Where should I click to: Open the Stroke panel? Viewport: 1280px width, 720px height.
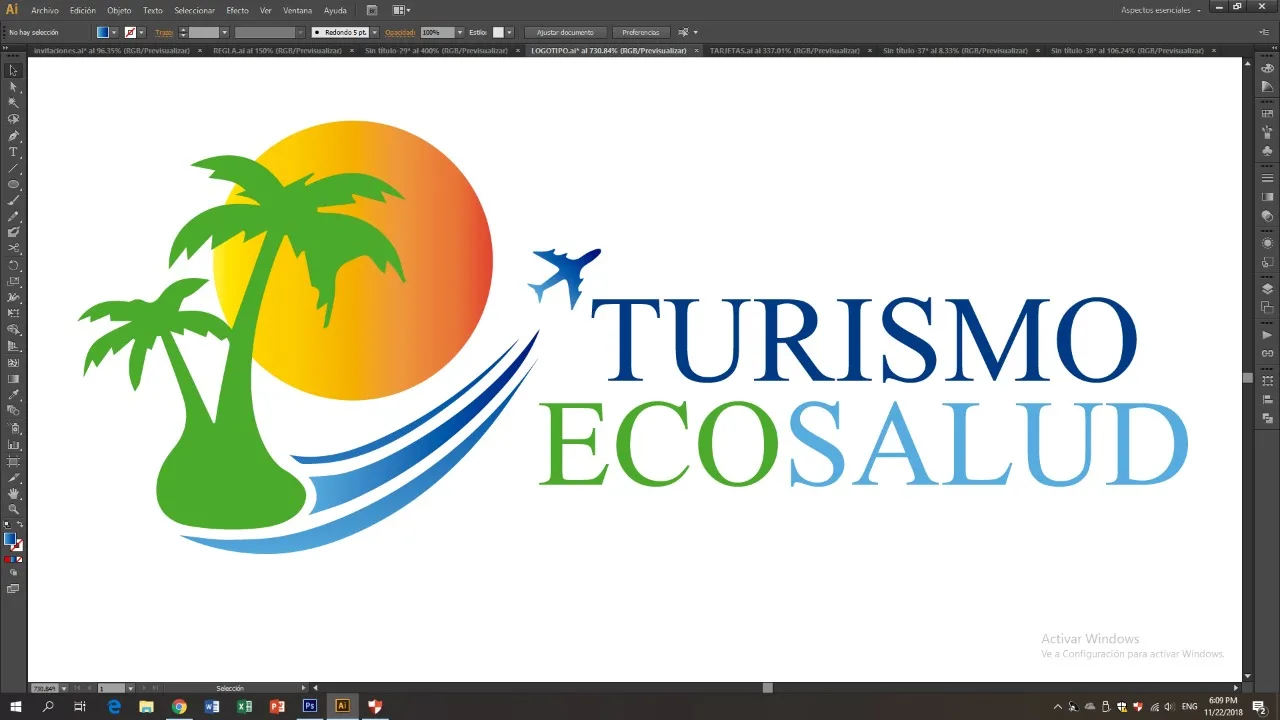(x=1267, y=178)
